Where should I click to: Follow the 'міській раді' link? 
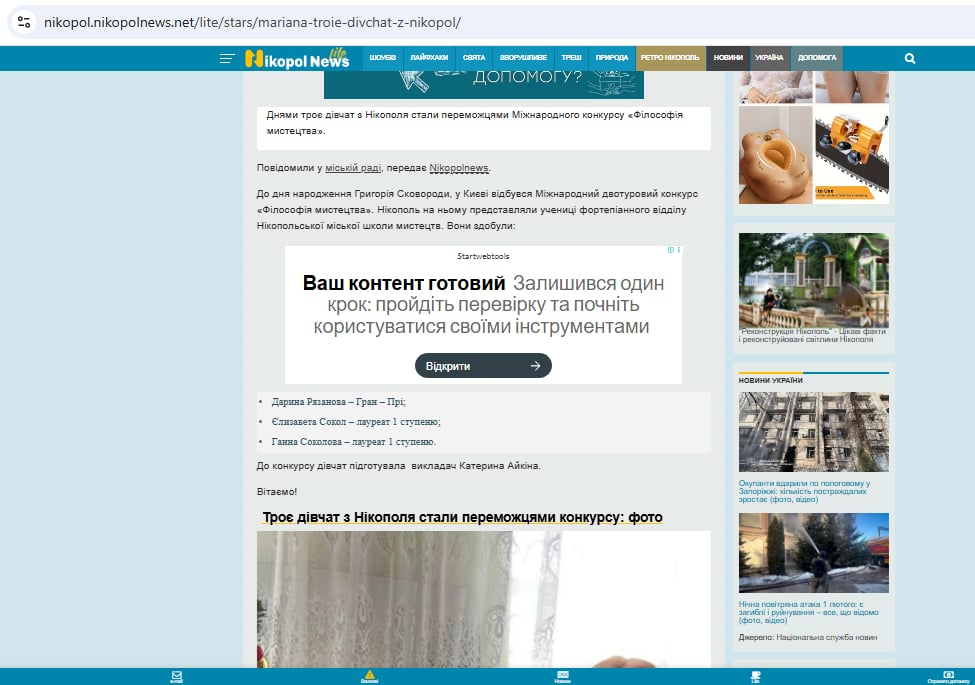[354, 168]
